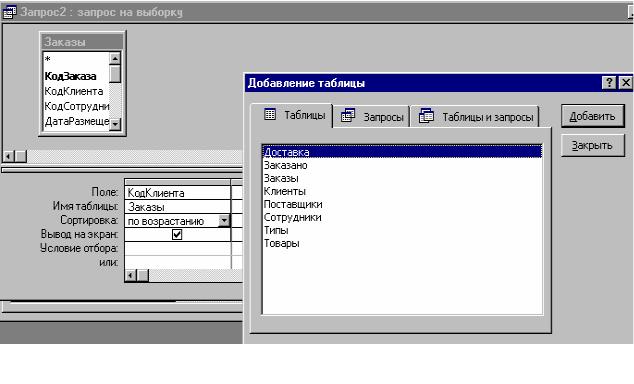Click the Поле cell containing КодКлиента
Image resolution: width=634 pixels, height=384 pixels.
[178, 193]
